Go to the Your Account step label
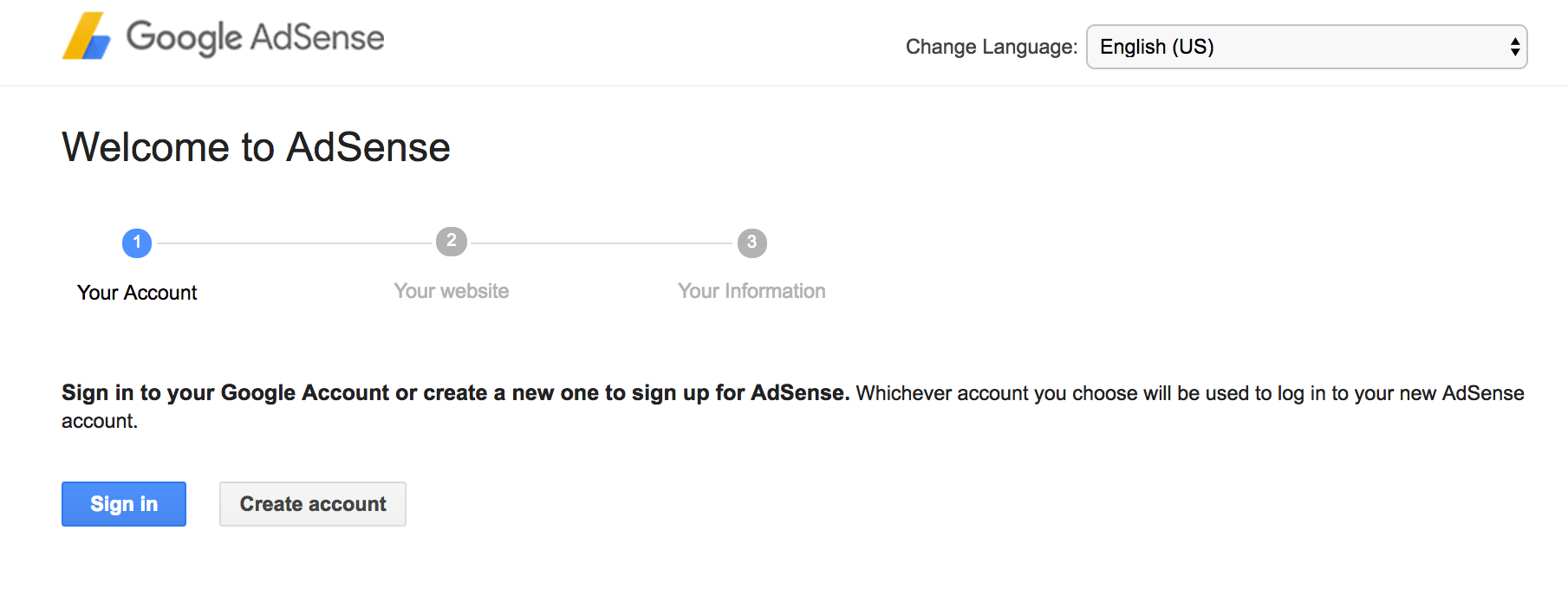 (x=137, y=293)
